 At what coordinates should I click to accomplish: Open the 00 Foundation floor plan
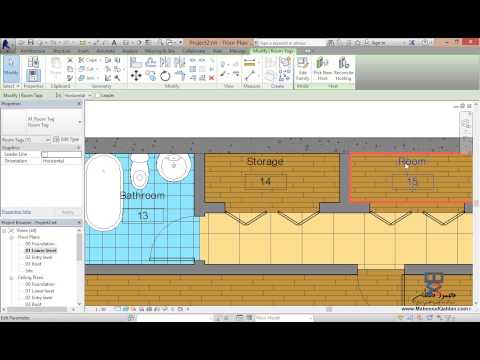[40, 244]
